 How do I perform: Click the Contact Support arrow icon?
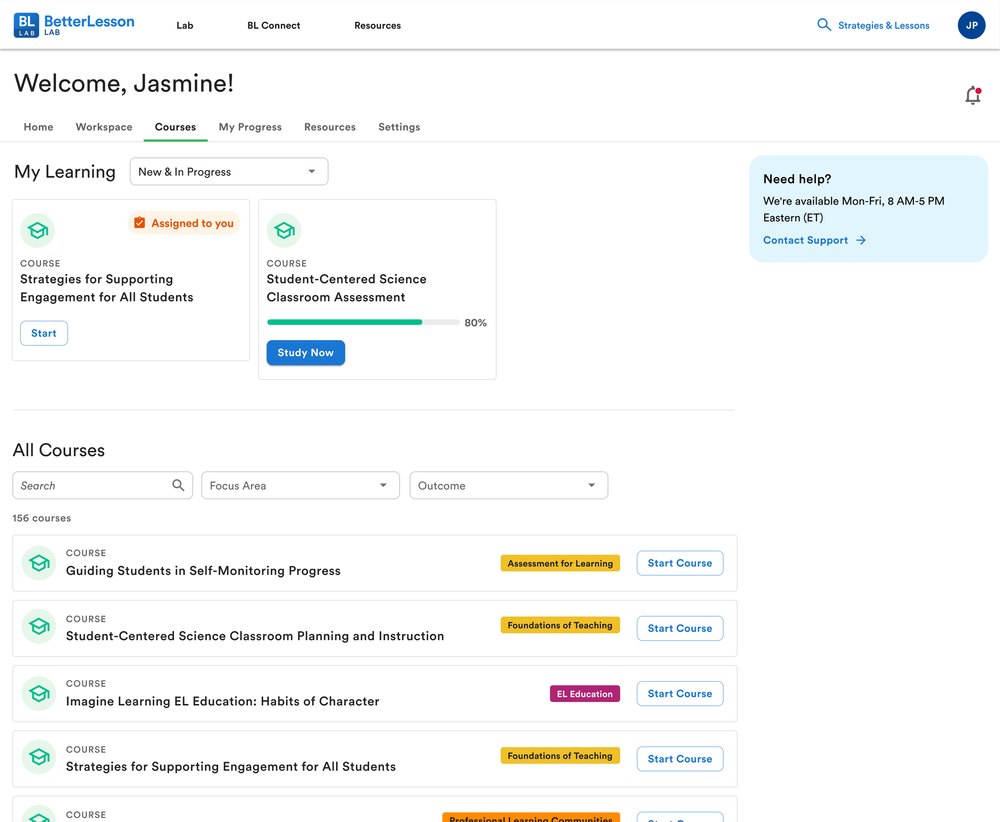tap(861, 240)
